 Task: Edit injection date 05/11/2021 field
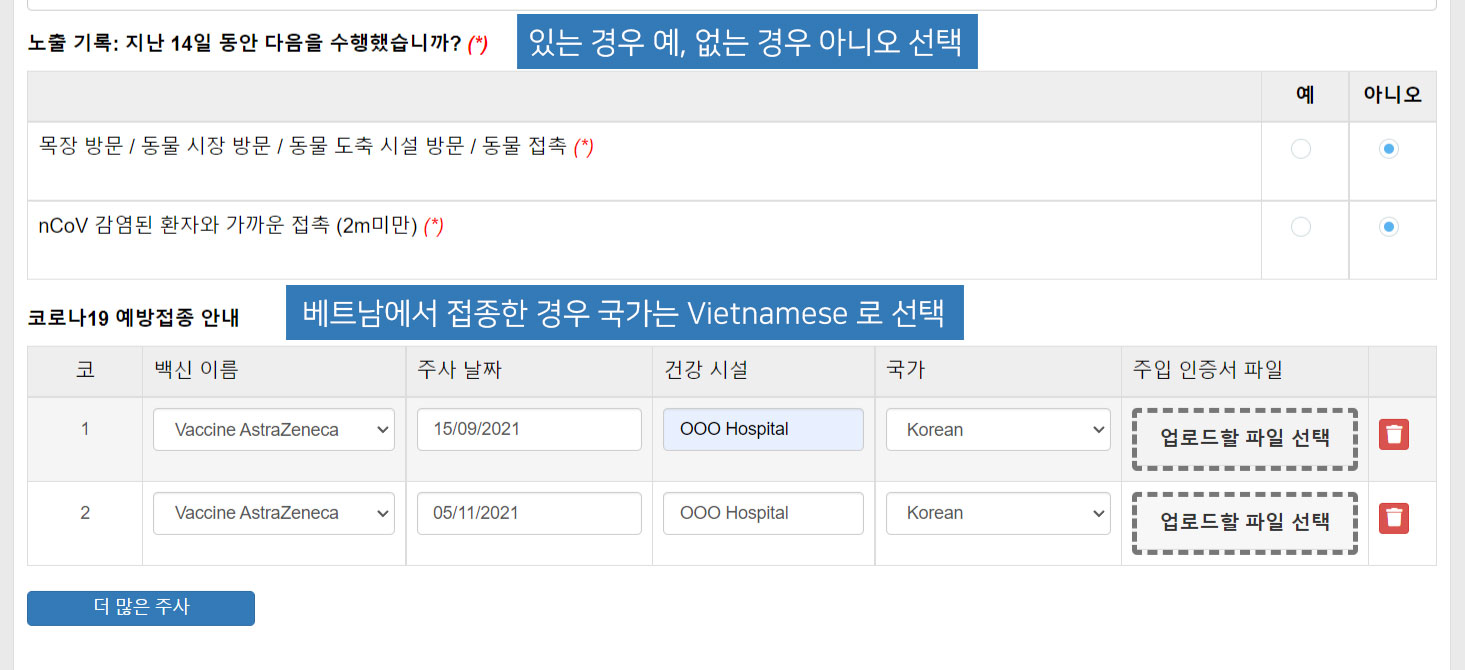pyautogui.click(x=529, y=513)
